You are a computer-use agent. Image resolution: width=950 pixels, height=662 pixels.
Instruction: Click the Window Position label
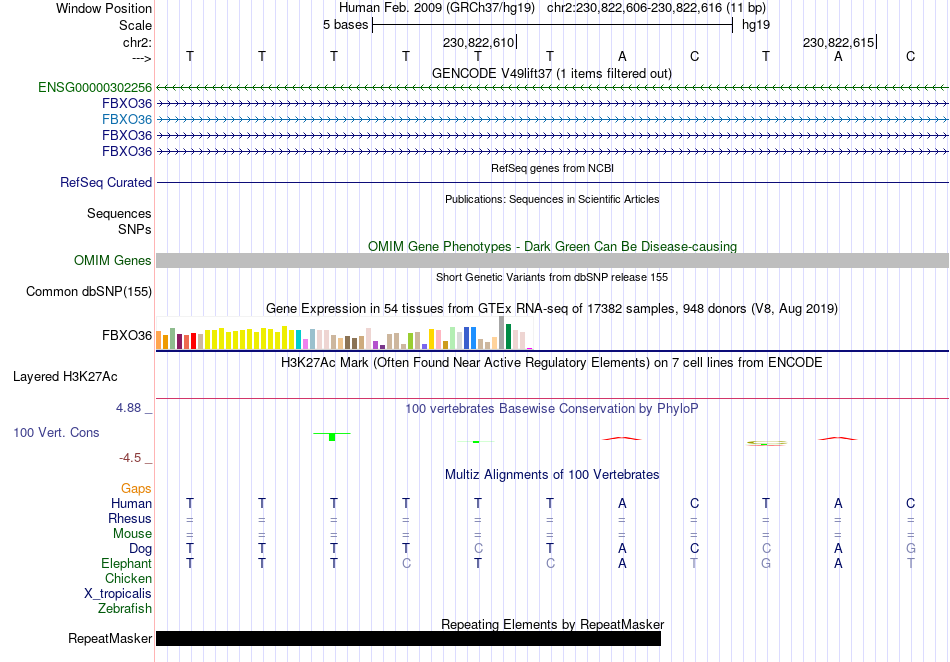point(104,8)
